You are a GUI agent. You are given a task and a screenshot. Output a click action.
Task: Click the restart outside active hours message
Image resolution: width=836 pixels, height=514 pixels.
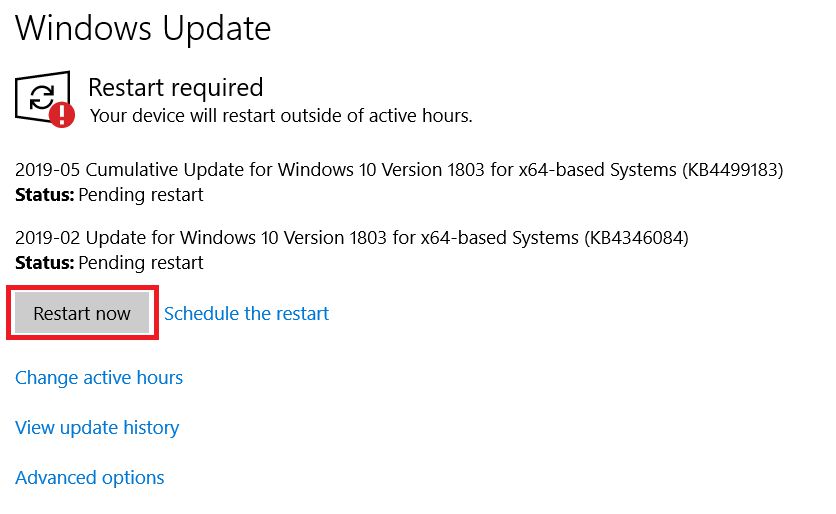(x=281, y=115)
